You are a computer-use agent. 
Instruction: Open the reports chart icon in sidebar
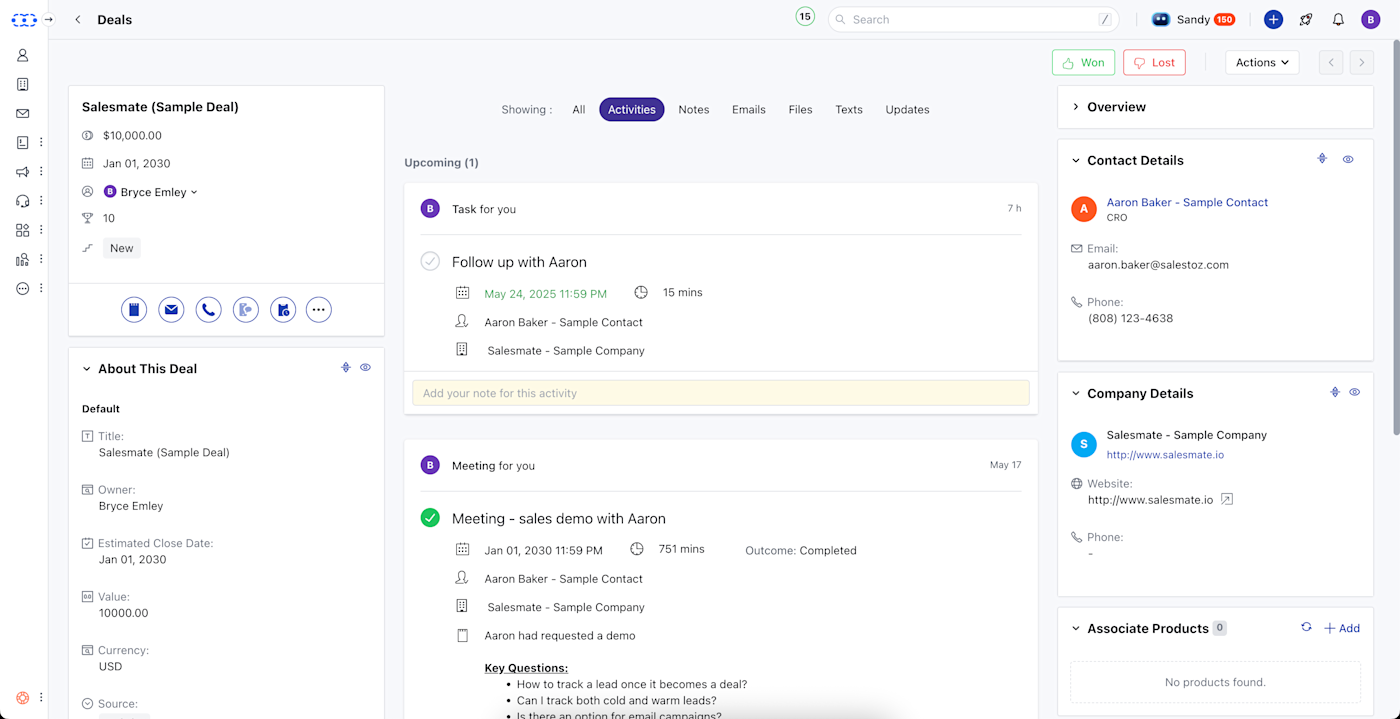pyautogui.click(x=22, y=259)
